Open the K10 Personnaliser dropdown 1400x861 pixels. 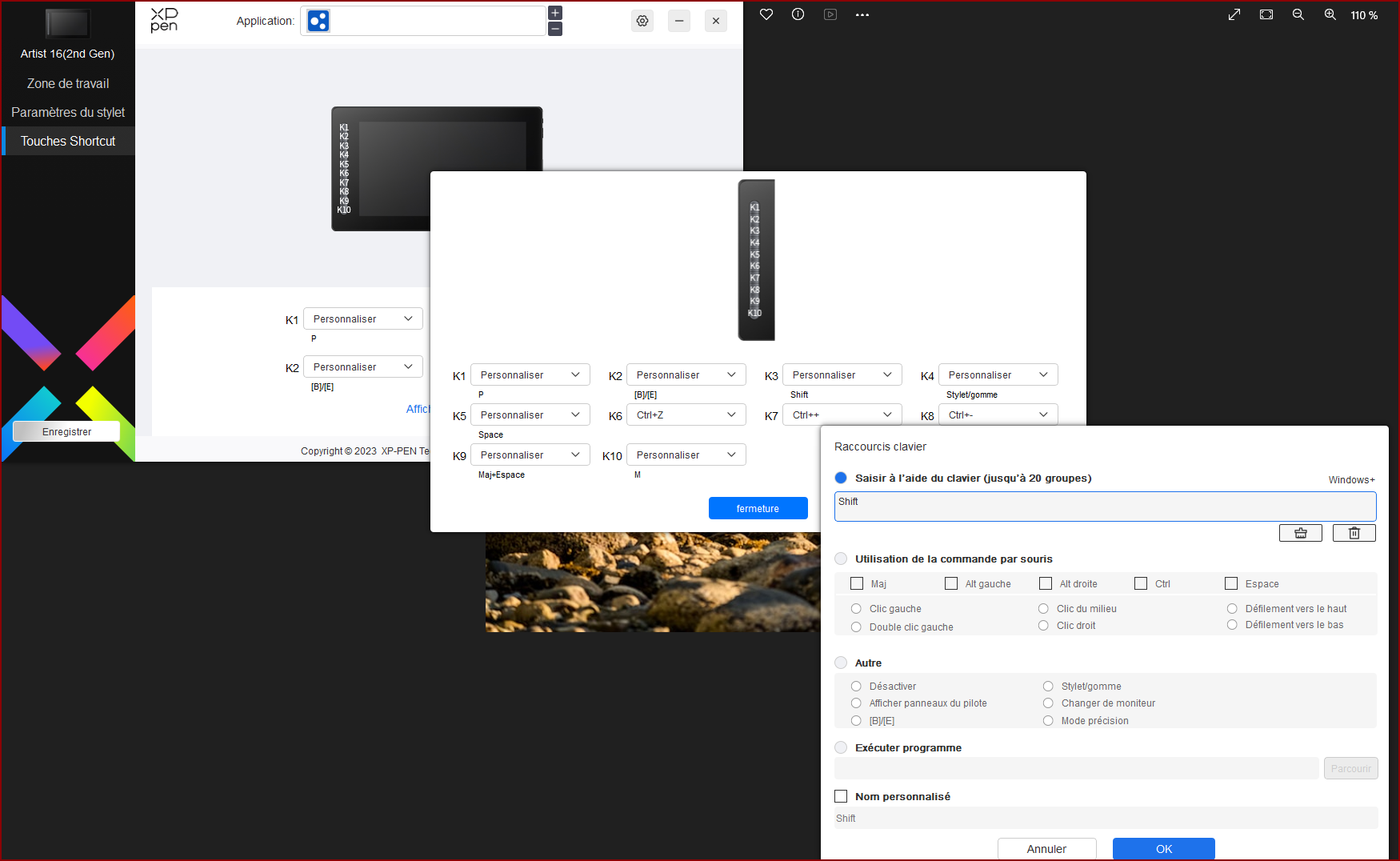[x=686, y=455]
